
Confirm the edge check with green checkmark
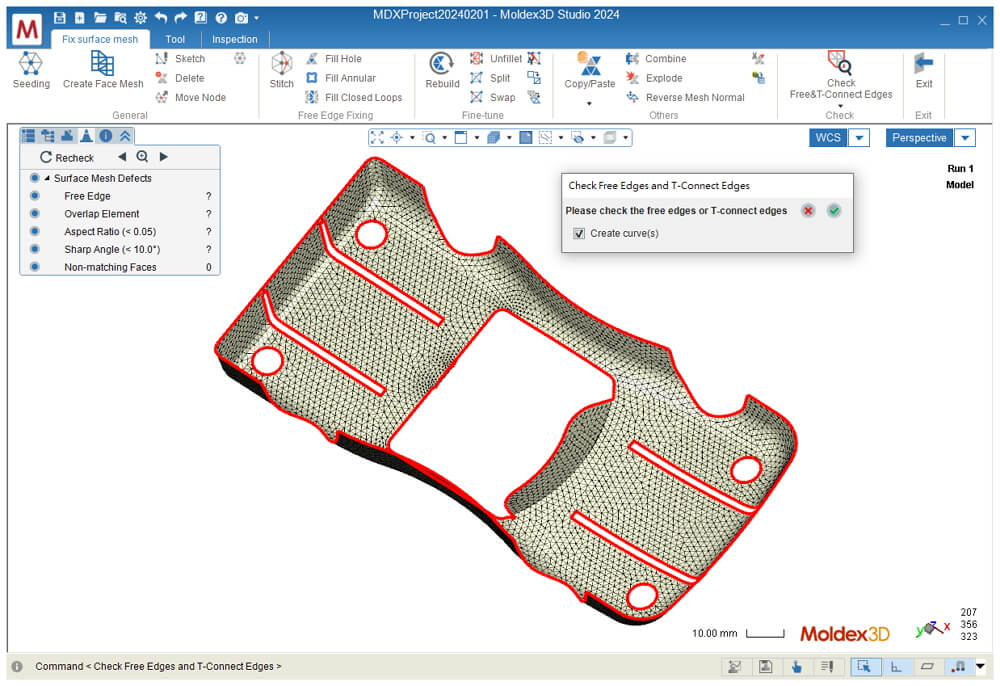pyautogui.click(x=834, y=210)
